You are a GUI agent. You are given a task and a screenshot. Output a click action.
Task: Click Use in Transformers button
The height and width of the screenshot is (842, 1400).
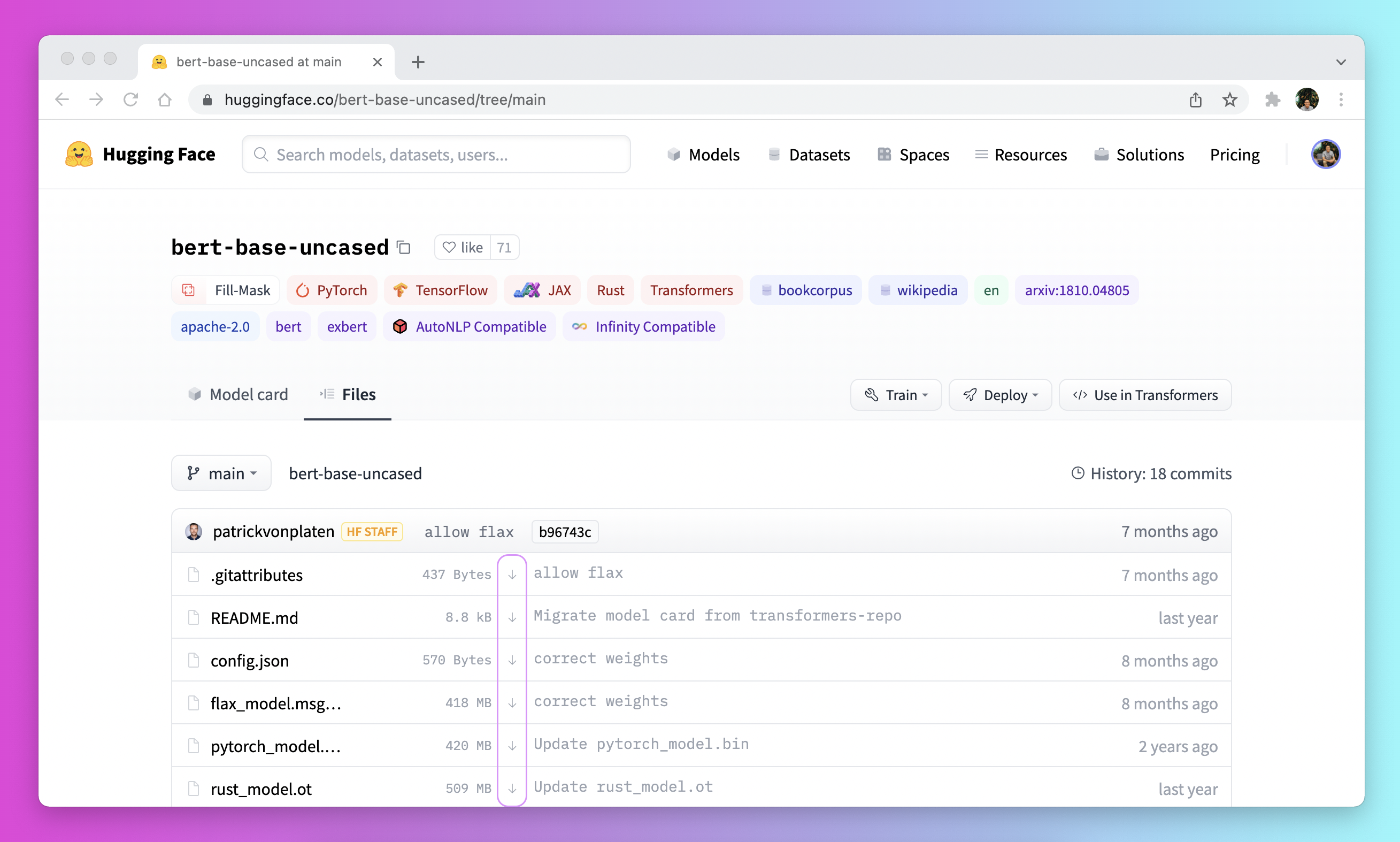1145,395
